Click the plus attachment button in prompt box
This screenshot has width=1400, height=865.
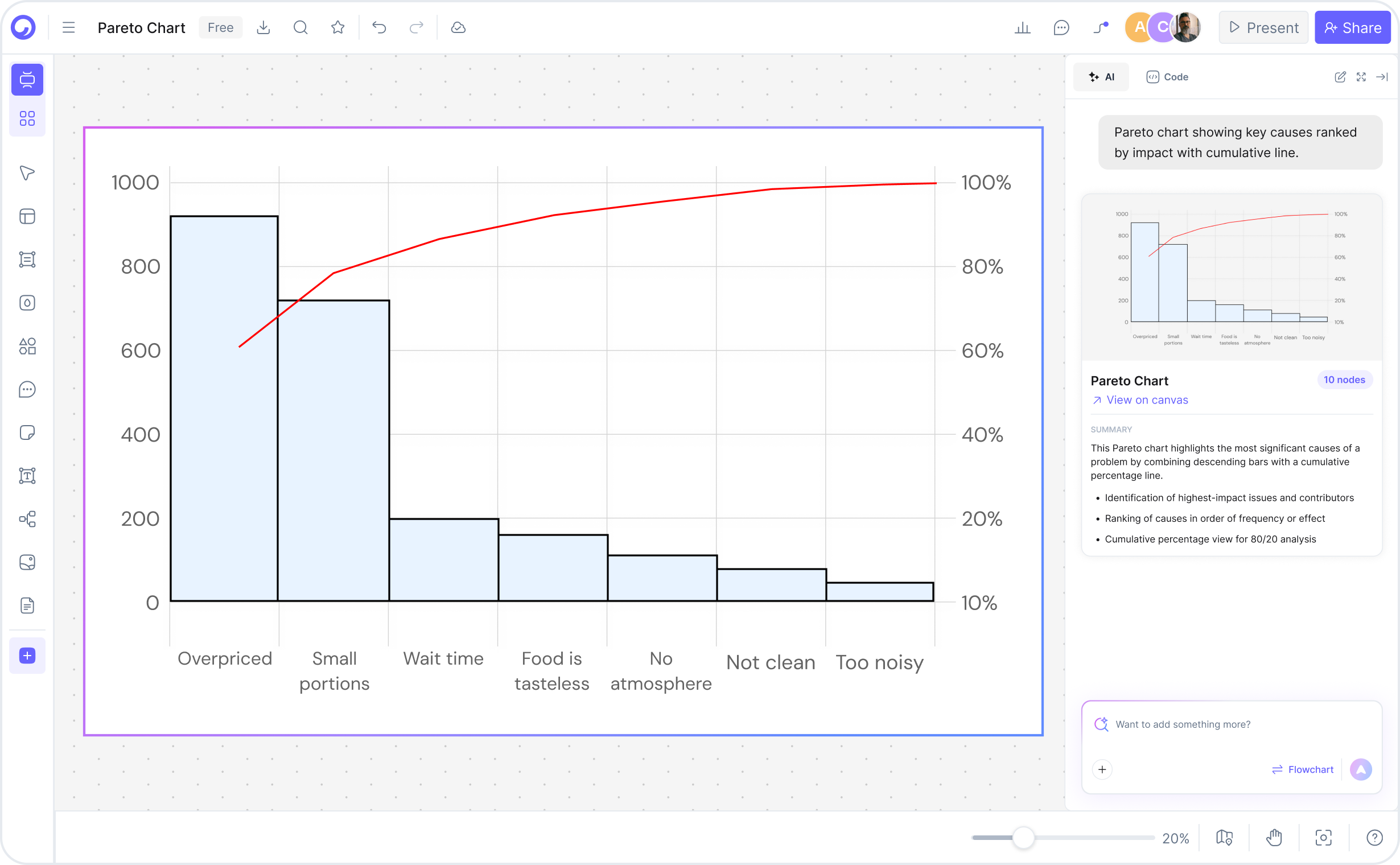(x=1102, y=769)
